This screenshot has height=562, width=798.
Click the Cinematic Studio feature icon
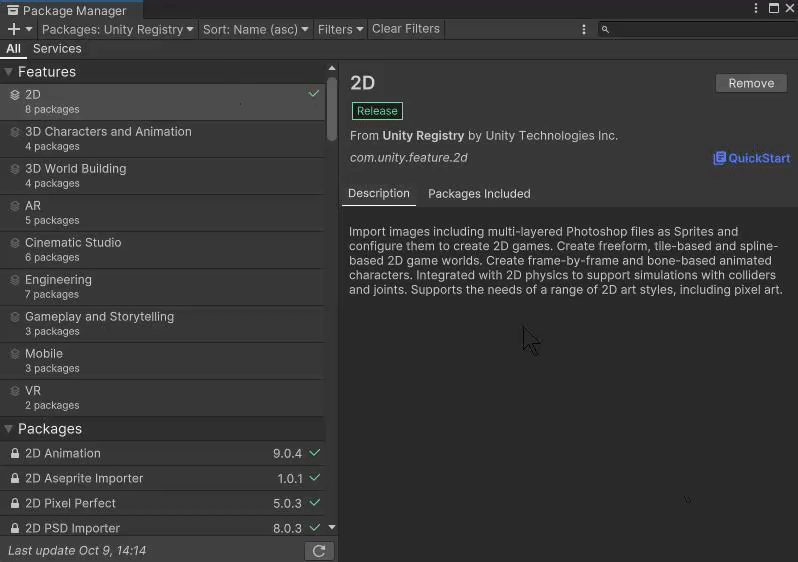coord(15,243)
